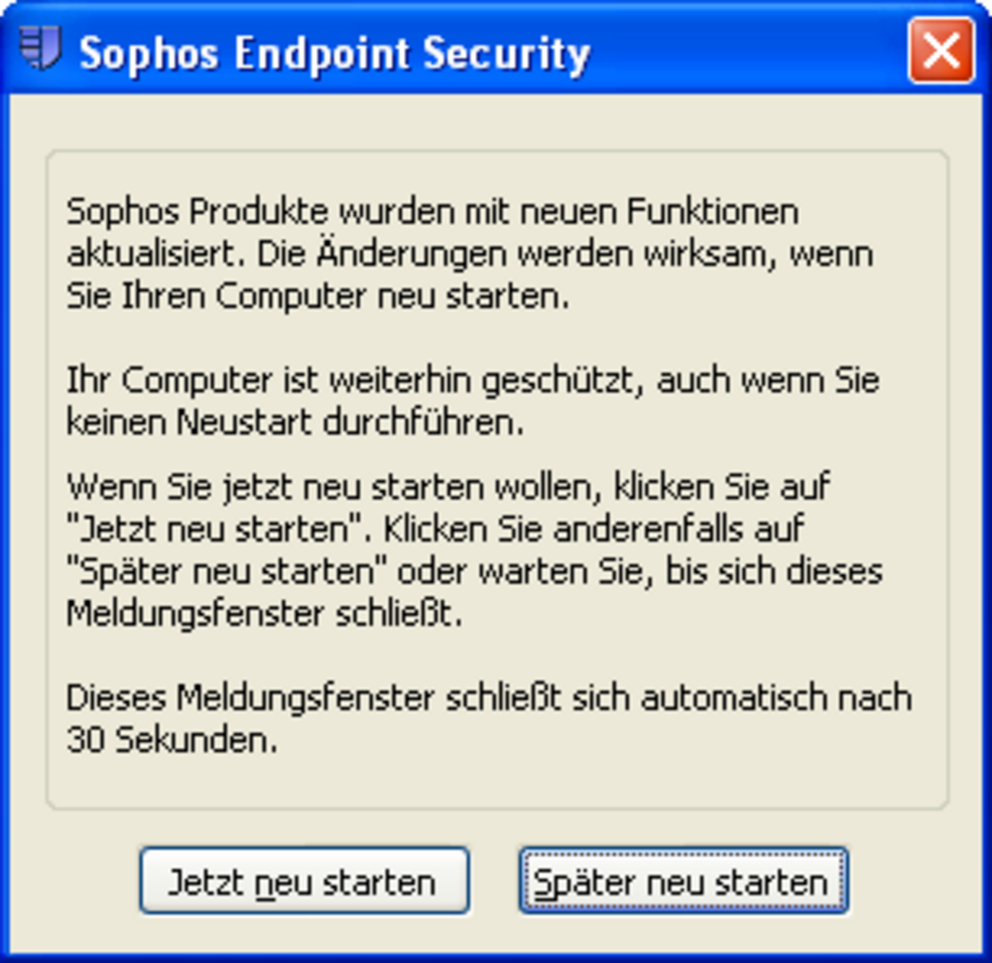
Task: Click empty title bar area right of title
Action: click(747, 51)
